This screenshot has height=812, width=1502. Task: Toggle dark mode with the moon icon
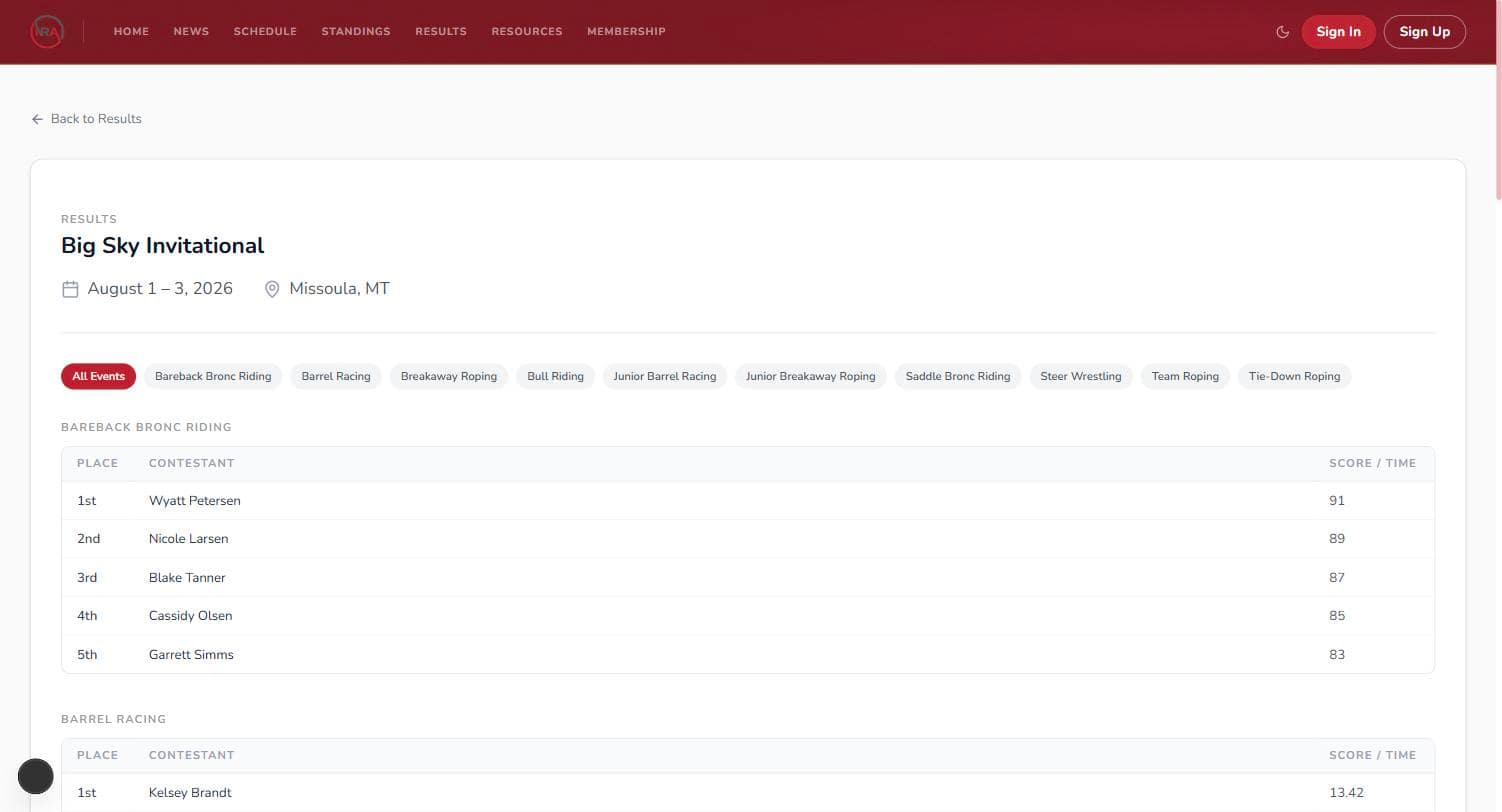coord(1282,32)
